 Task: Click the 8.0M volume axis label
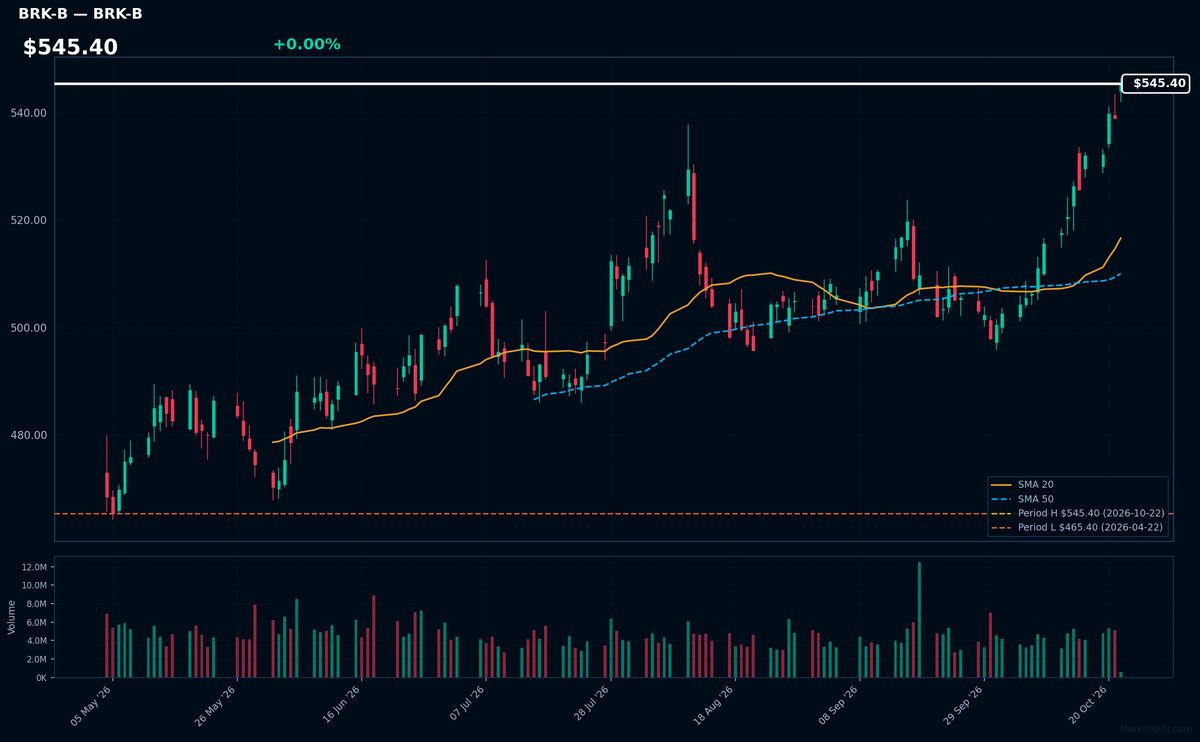pyautogui.click(x=36, y=604)
